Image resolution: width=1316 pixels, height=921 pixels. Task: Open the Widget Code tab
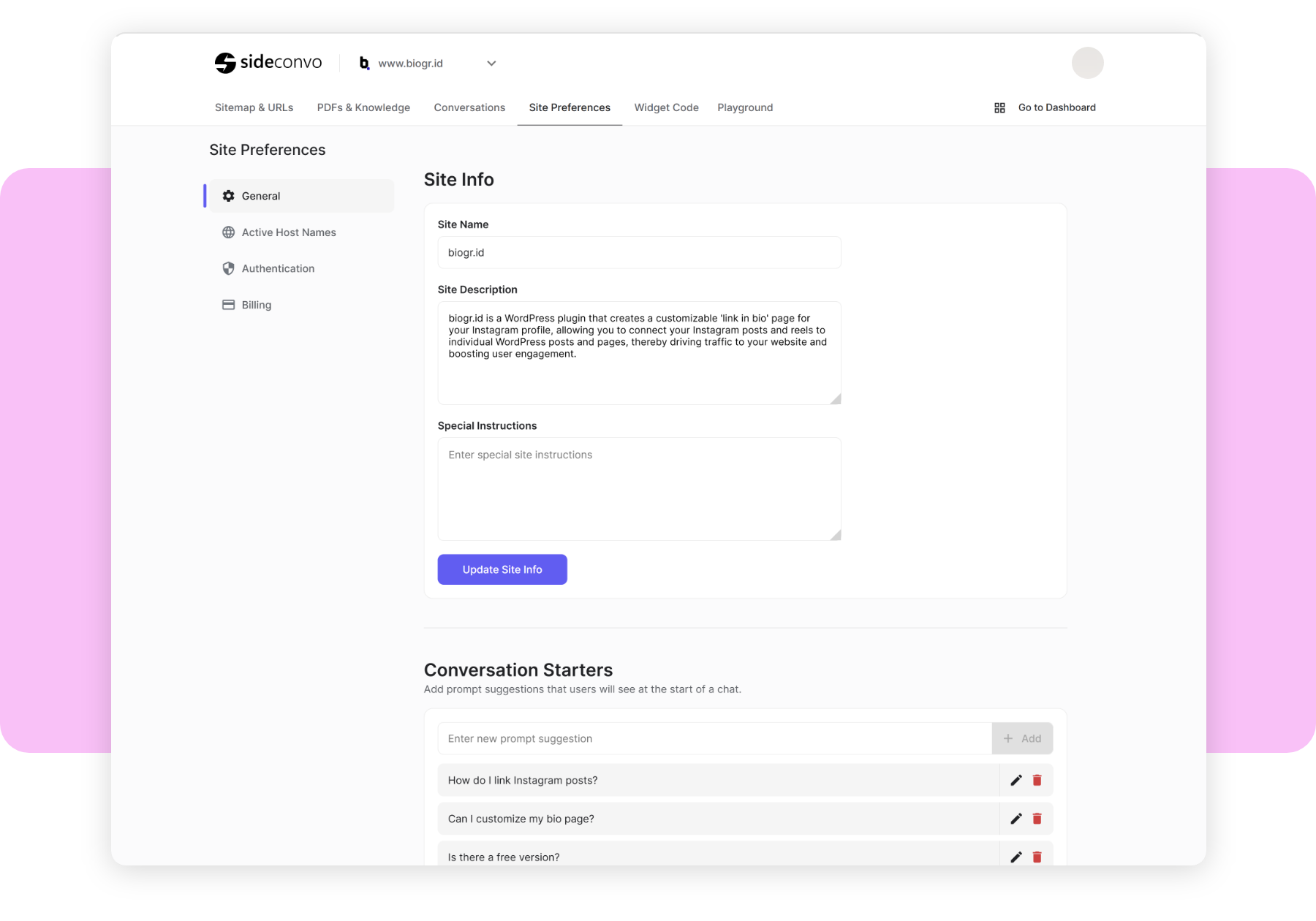pyautogui.click(x=666, y=107)
